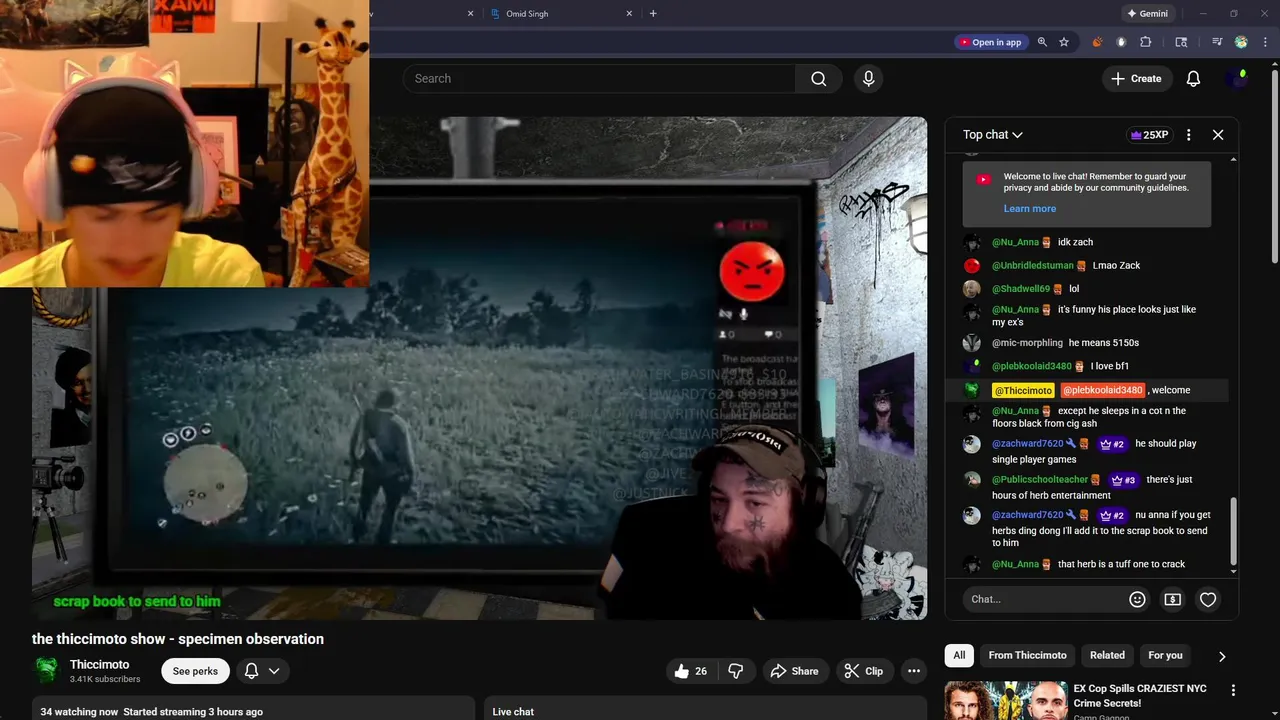Image resolution: width=1280 pixels, height=720 pixels.
Task: Start voice search with microphone icon
Action: [868, 78]
